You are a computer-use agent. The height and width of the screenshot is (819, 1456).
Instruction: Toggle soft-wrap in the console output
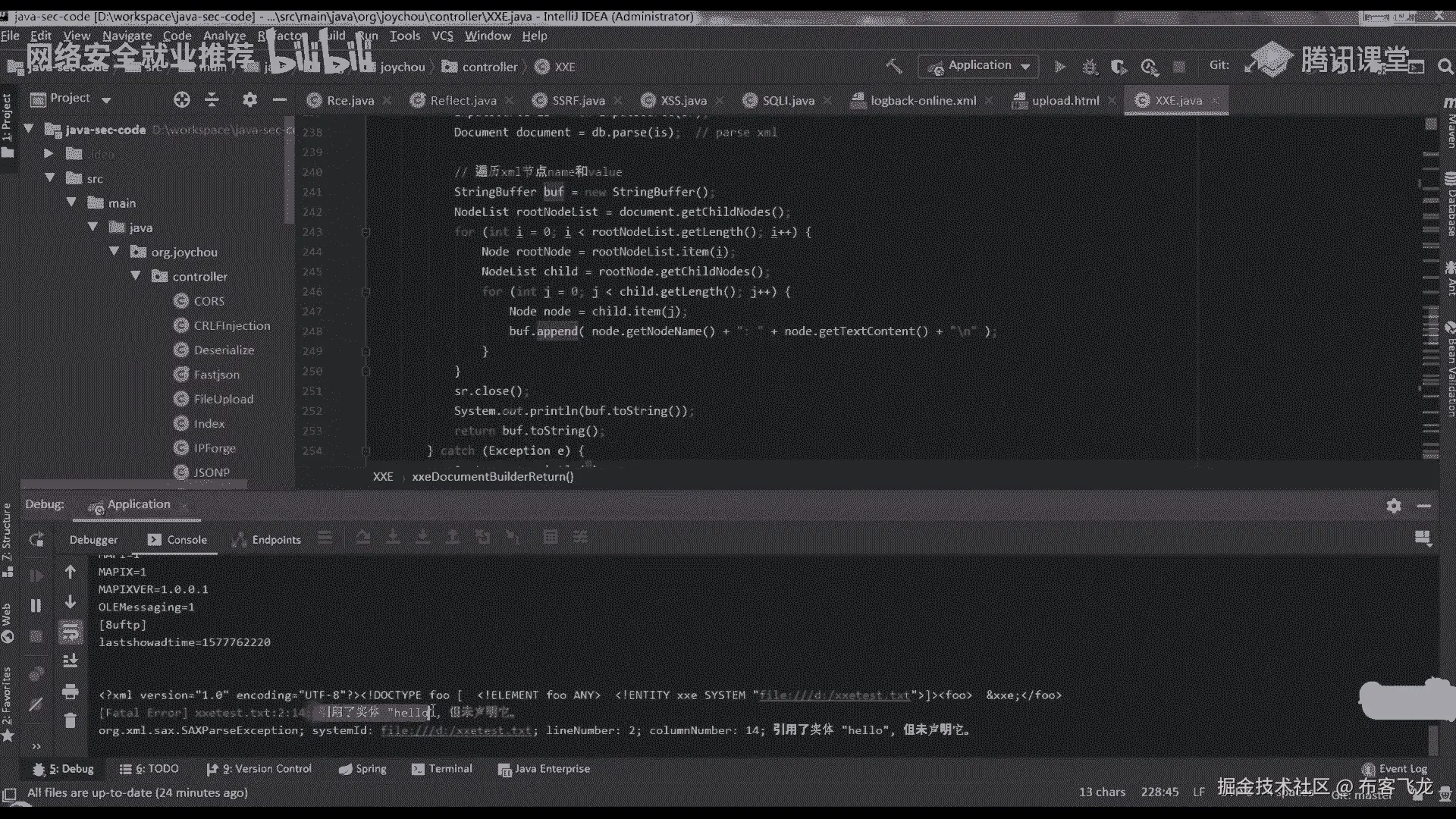tap(70, 631)
